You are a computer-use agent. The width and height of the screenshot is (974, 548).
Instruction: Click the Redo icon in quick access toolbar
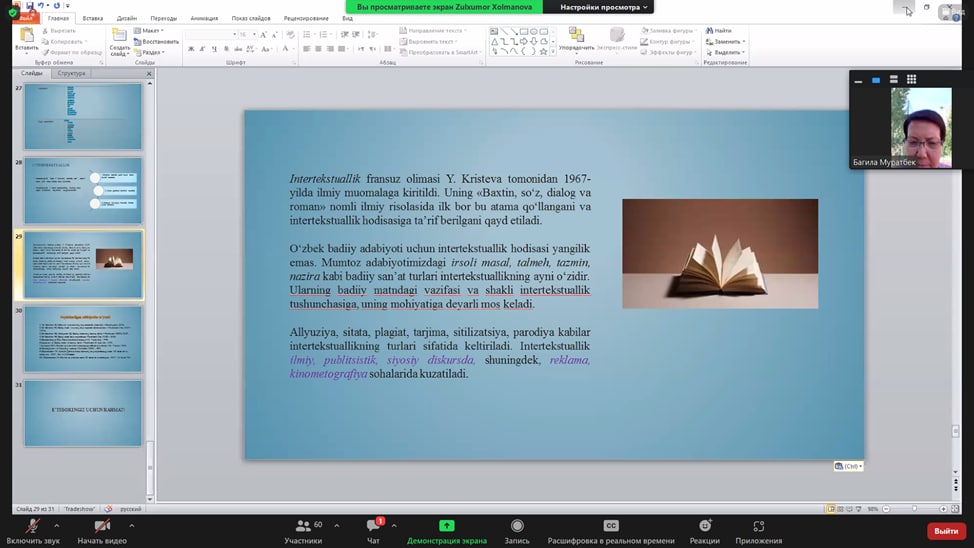point(57,6)
